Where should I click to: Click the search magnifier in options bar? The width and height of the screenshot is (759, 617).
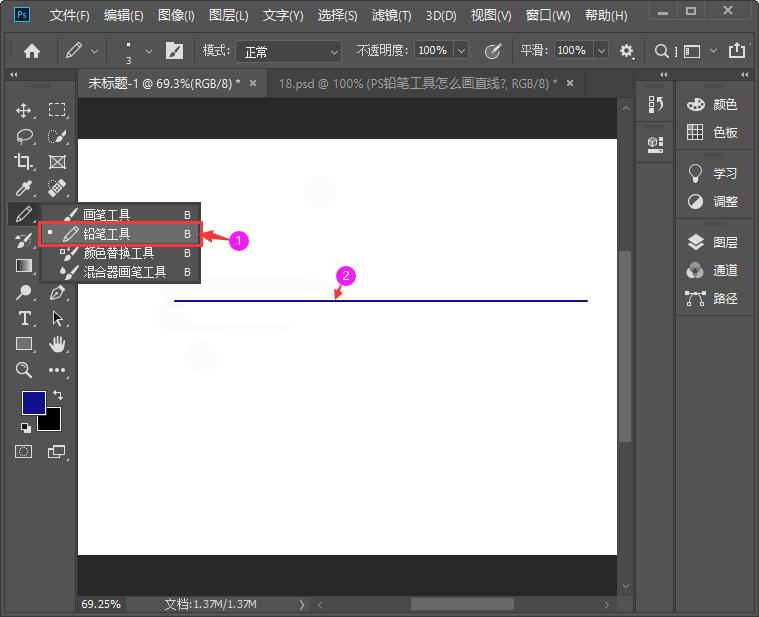coord(661,50)
